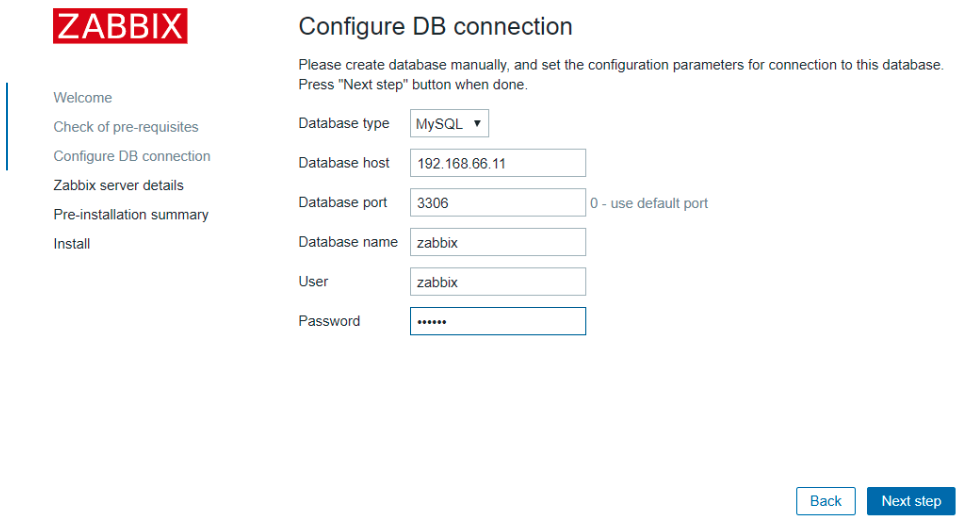Viewport: 975px width, 525px height.
Task: Focus the Password field
Action: click(x=497, y=321)
